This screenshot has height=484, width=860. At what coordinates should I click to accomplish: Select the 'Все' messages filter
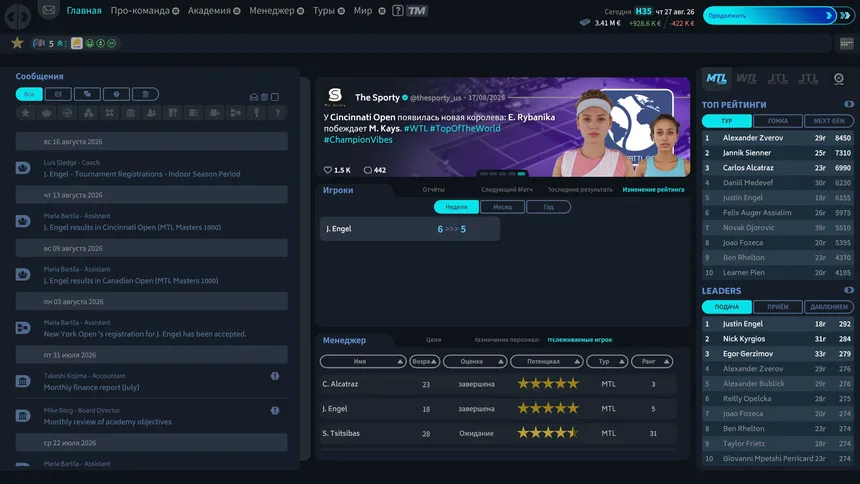pyautogui.click(x=29, y=94)
